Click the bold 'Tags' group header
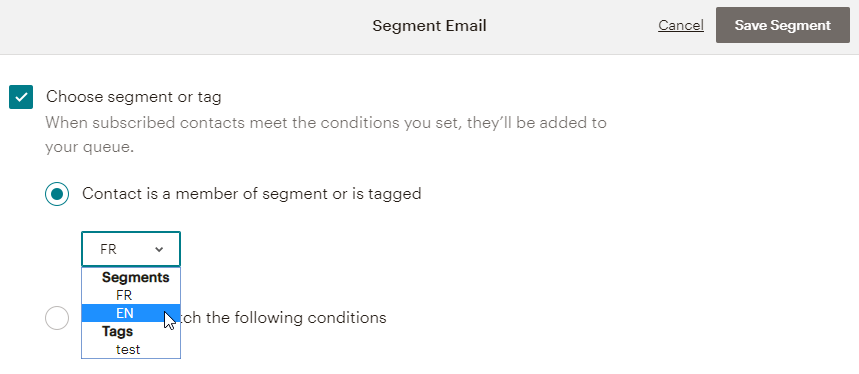Viewport: 859px width, 374px height. tap(117, 331)
